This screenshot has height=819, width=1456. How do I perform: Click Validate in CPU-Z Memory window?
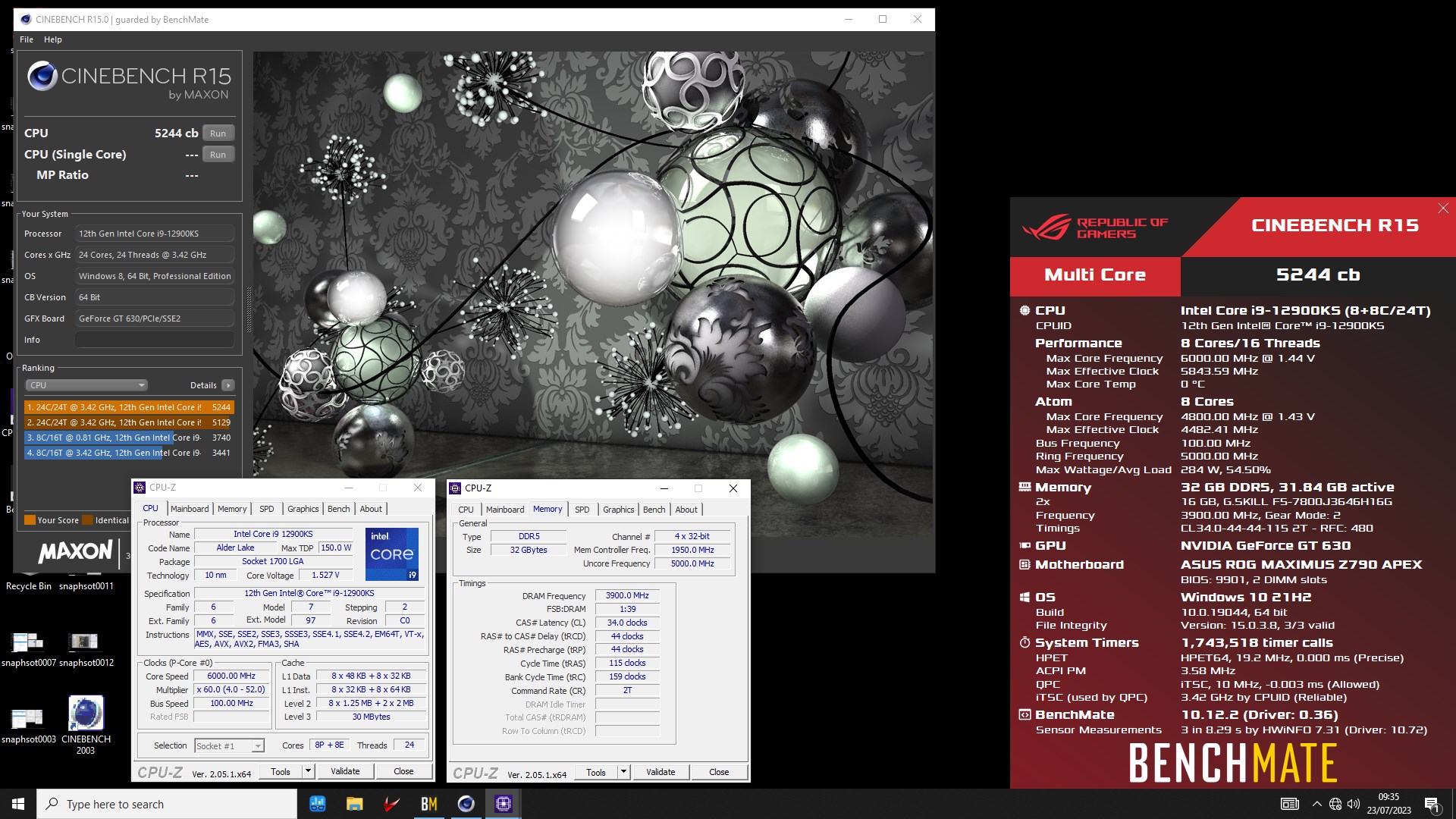tap(661, 772)
